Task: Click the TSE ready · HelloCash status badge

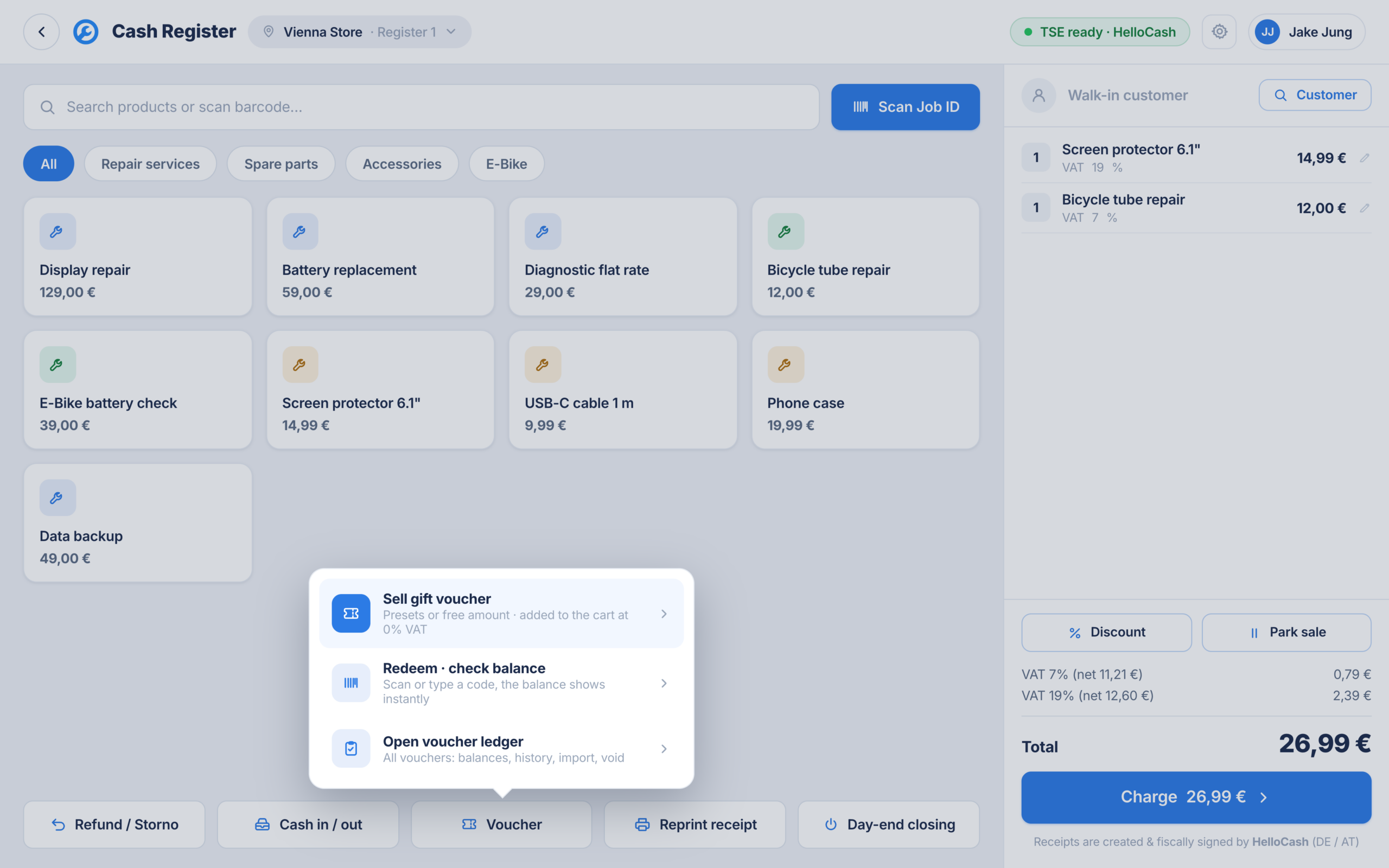Action: [x=1099, y=31]
